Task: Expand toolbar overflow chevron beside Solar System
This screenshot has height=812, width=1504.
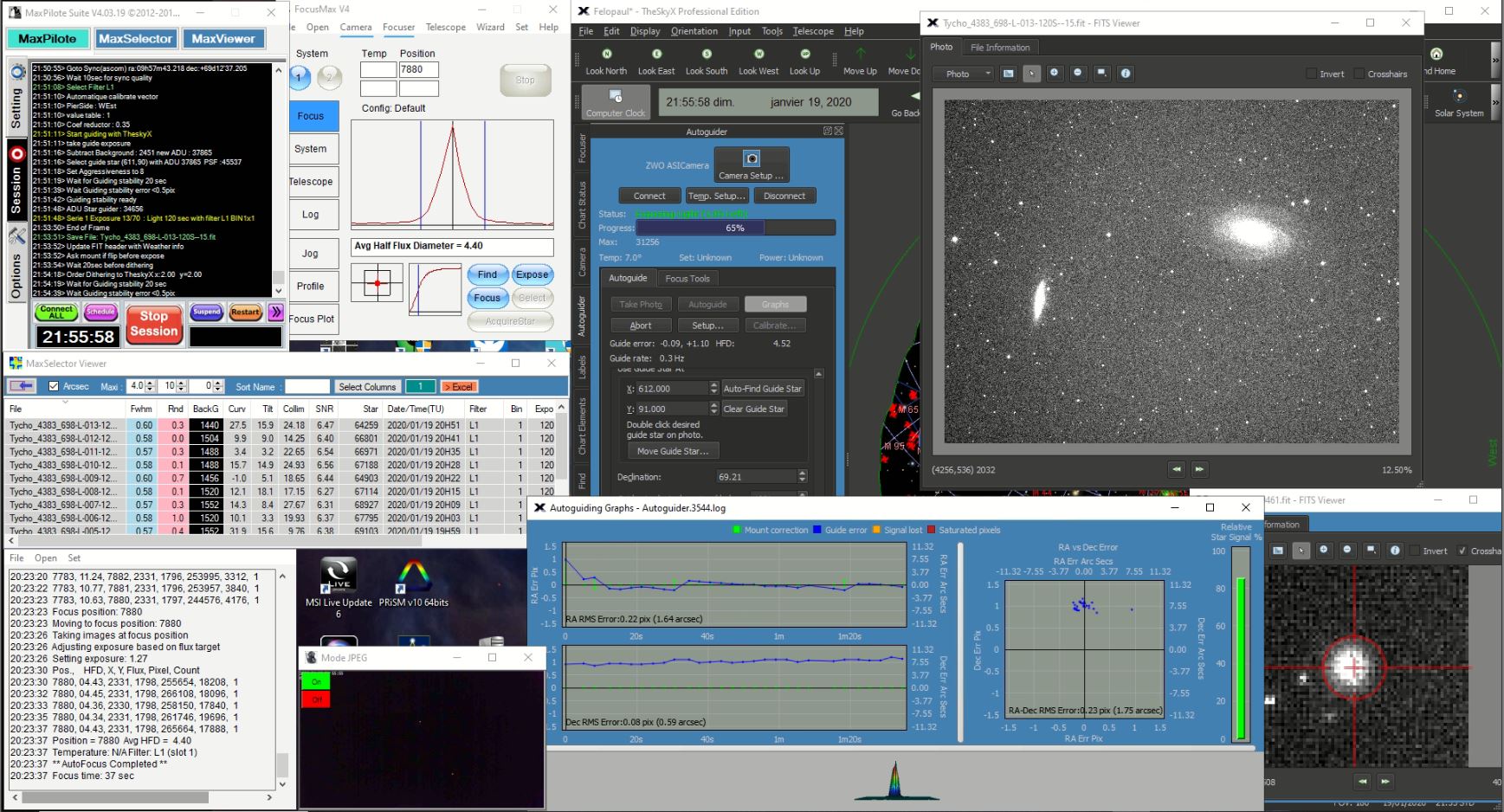Action: tap(1495, 103)
